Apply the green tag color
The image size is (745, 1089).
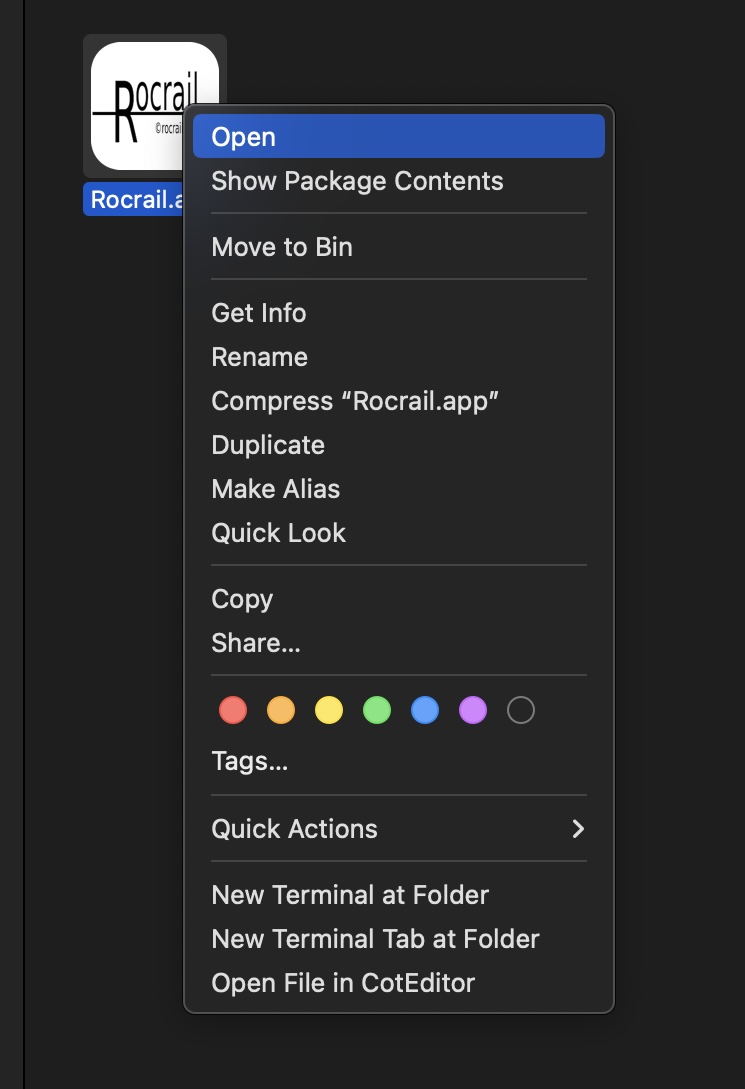(377, 711)
